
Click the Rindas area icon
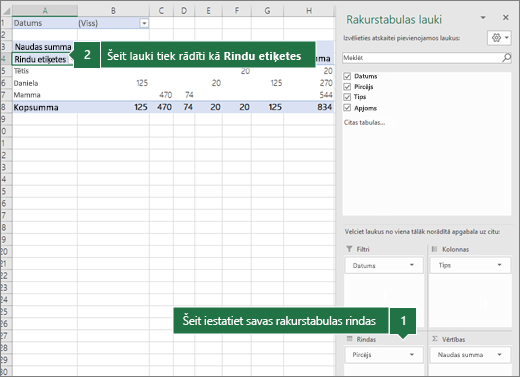coord(349,339)
